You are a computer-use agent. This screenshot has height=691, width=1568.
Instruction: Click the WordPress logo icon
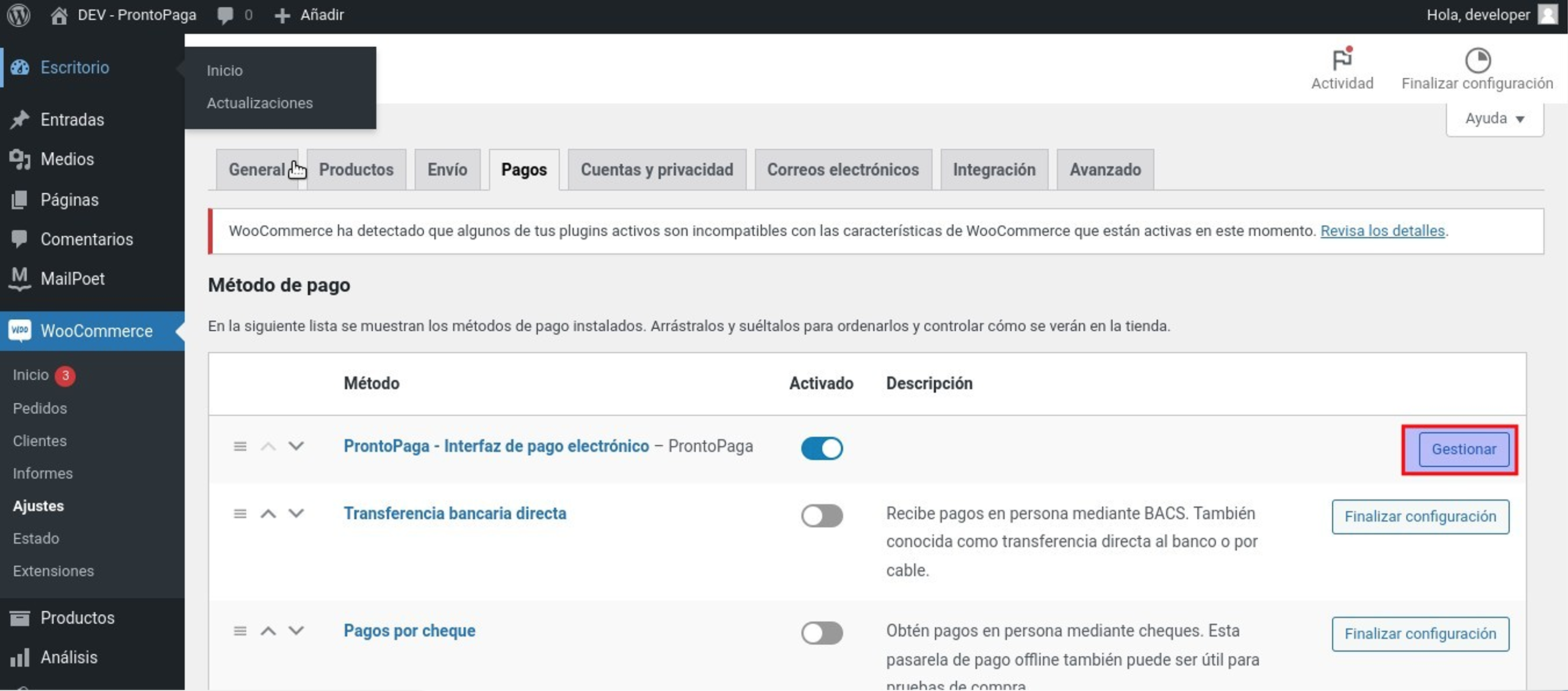19,15
